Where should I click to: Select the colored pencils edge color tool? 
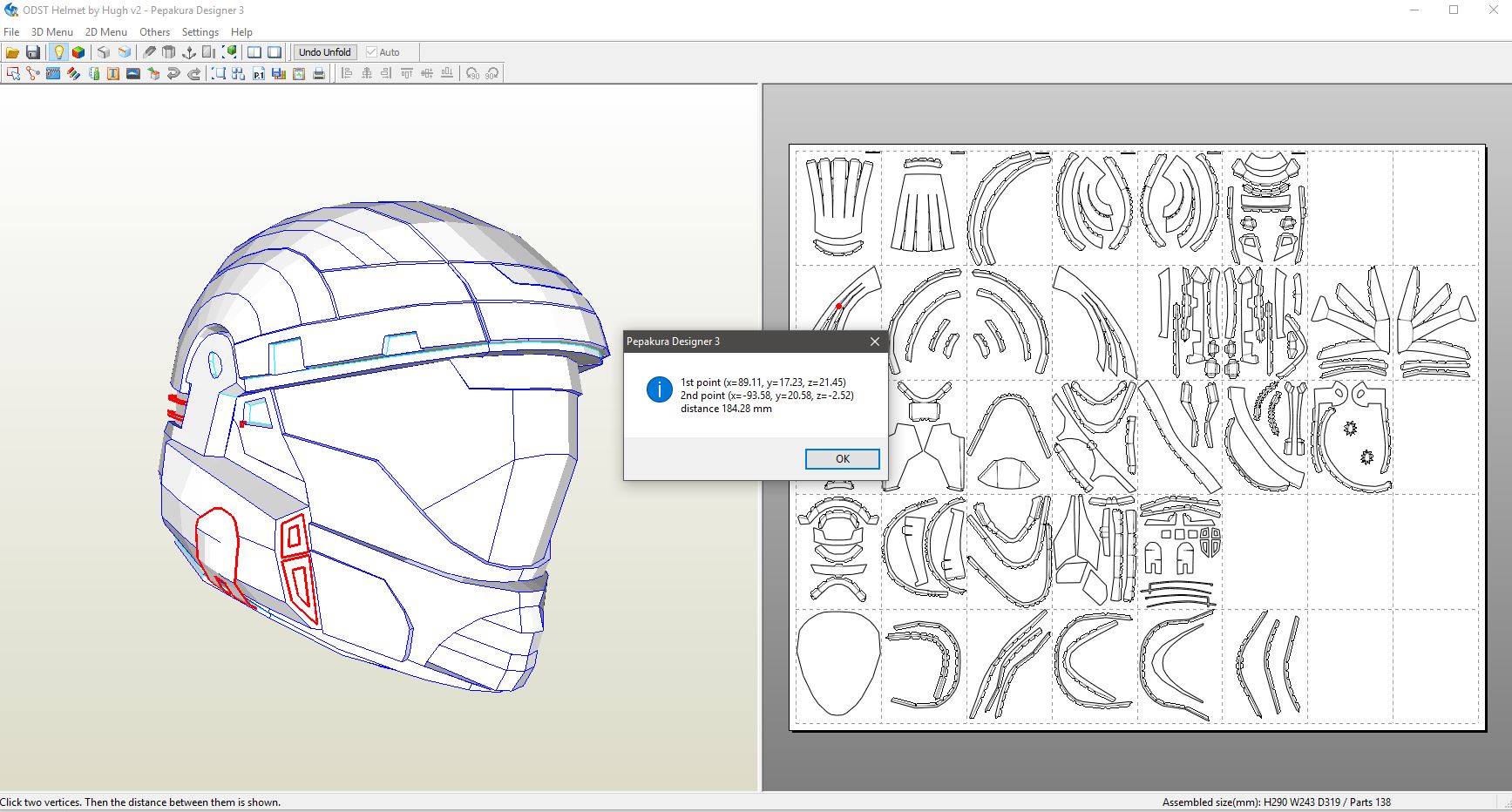[73, 73]
